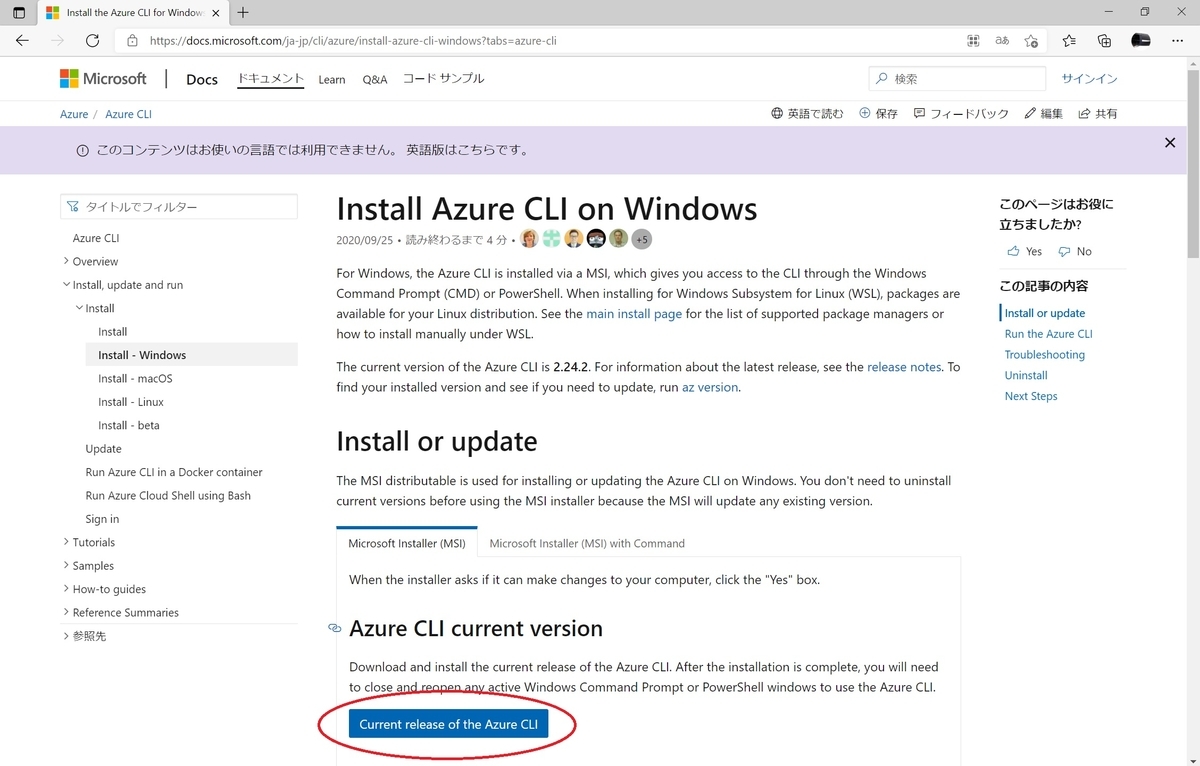The height and width of the screenshot is (766, 1200).
Task: Add this page to favorites star icon
Action: [x=1031, y=41]
